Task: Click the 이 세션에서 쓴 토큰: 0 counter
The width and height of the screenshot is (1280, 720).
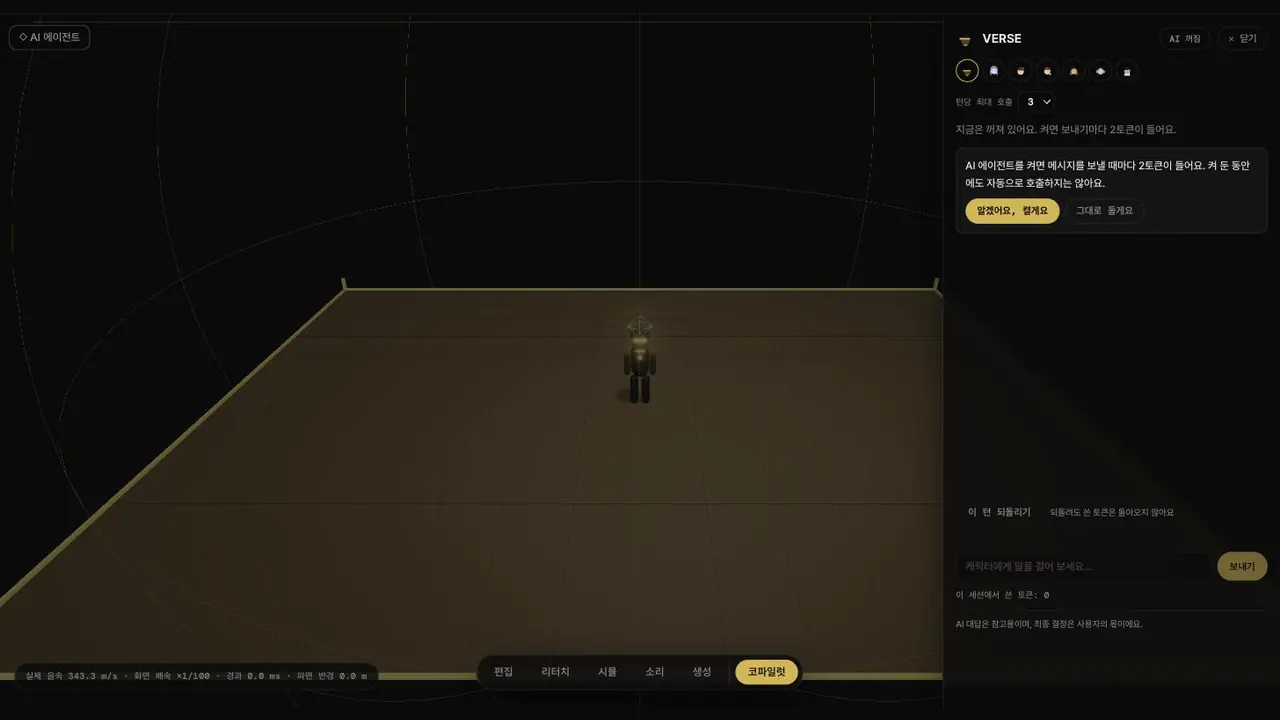Action: (1003, 595)
